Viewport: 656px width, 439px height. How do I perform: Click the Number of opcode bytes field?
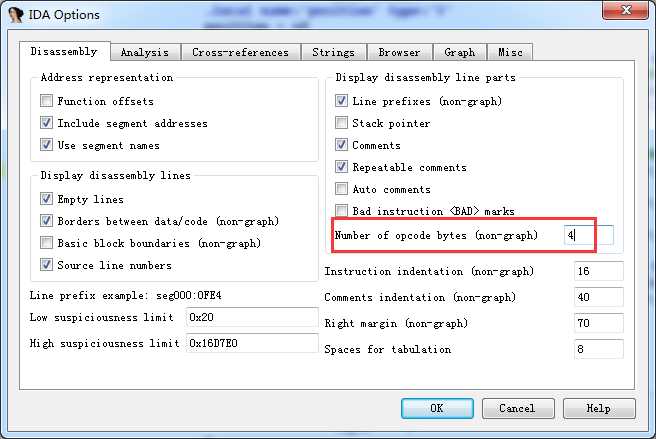pos(589,235)
